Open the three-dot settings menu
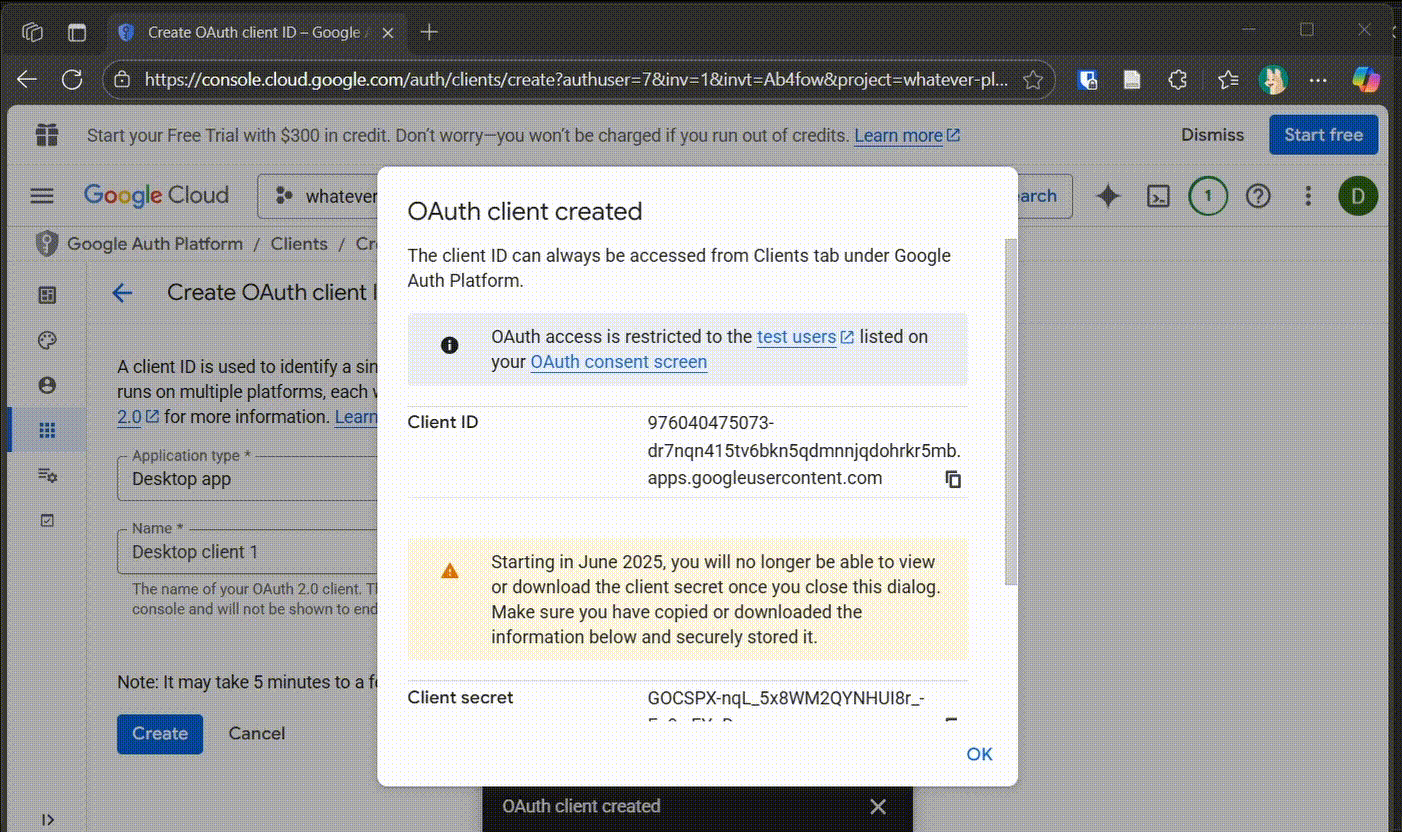1402x832 pixels. 1308,196
